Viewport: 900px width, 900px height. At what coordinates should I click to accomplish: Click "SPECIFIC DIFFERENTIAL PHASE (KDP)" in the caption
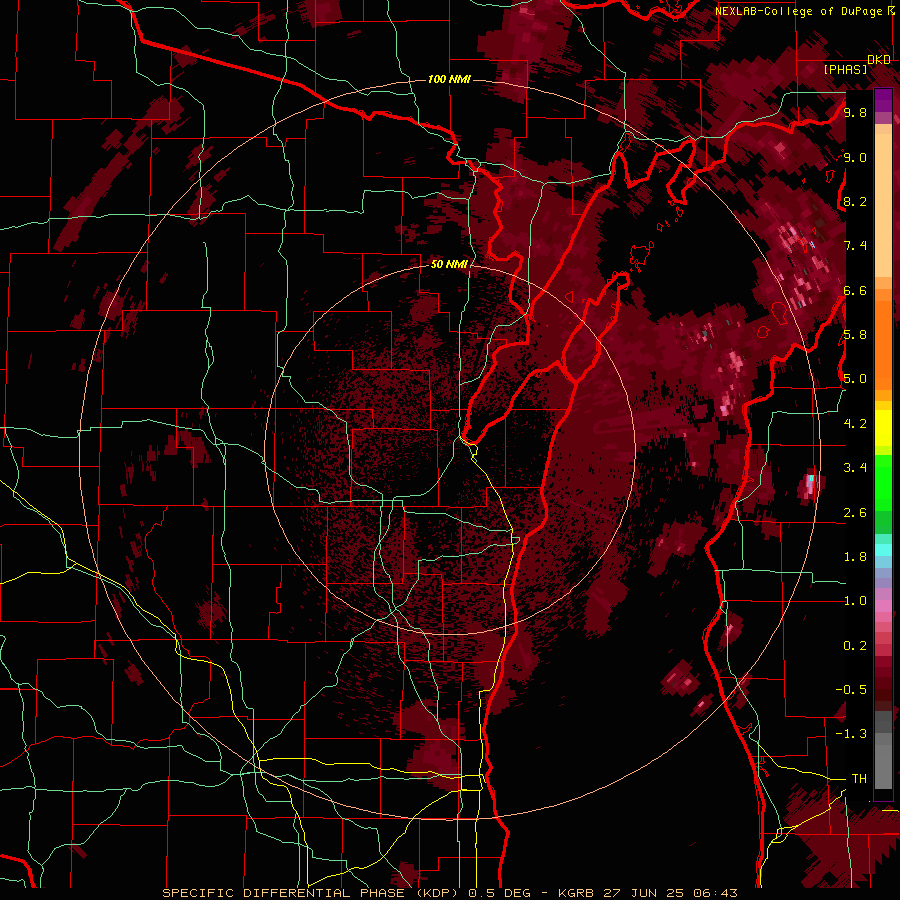(x=312, y=893)
